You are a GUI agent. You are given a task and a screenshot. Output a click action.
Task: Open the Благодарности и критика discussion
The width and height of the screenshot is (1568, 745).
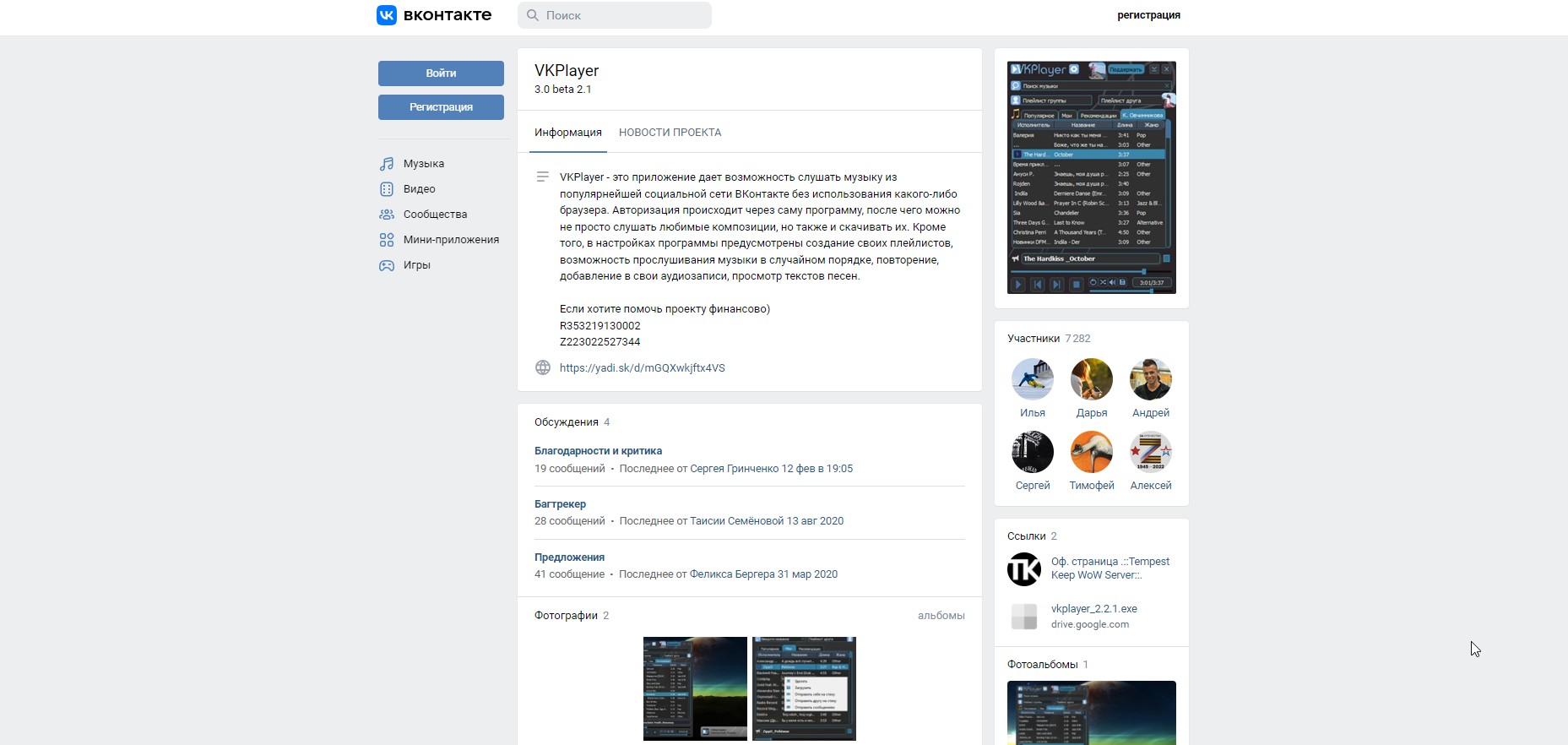click(598, 451)
